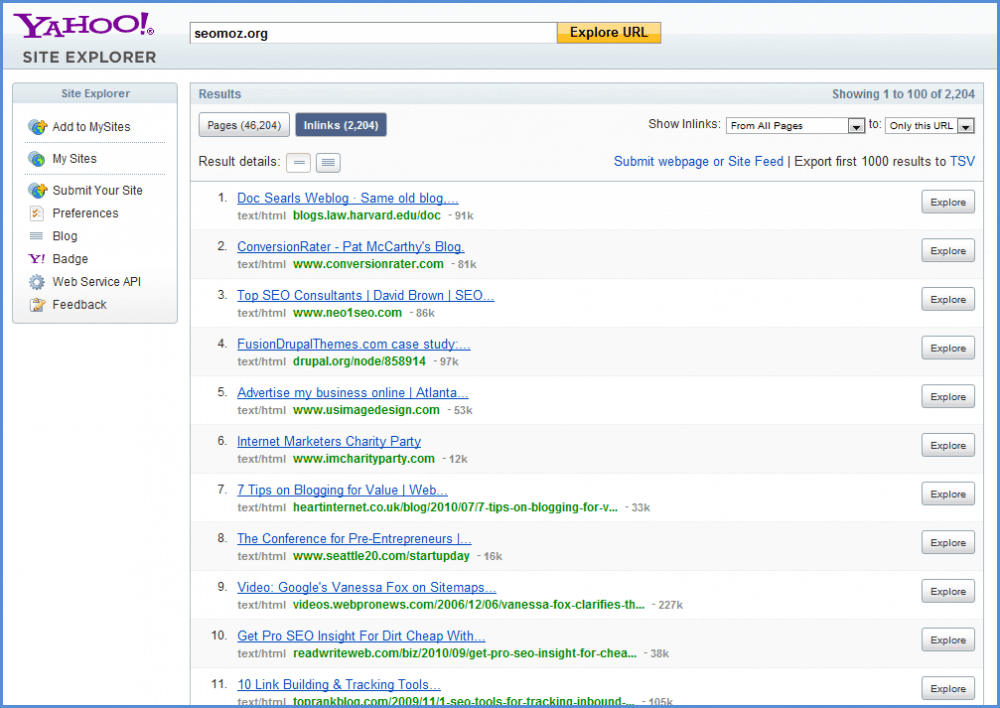Click the Feedback notepad icon
1000x708 pixels.
pos(37,304)
